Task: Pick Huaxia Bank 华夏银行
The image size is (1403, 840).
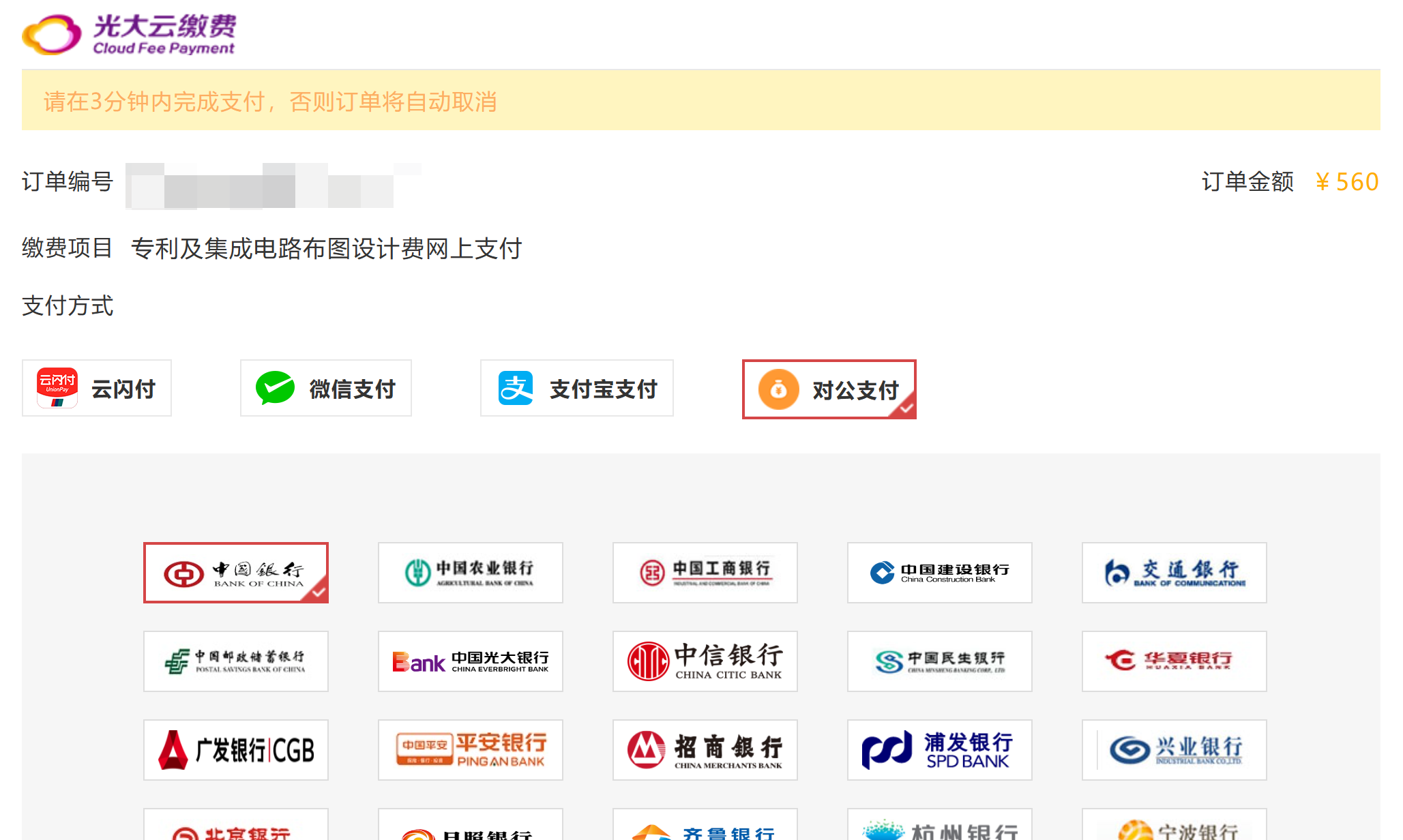Action: coord(1175,661)
